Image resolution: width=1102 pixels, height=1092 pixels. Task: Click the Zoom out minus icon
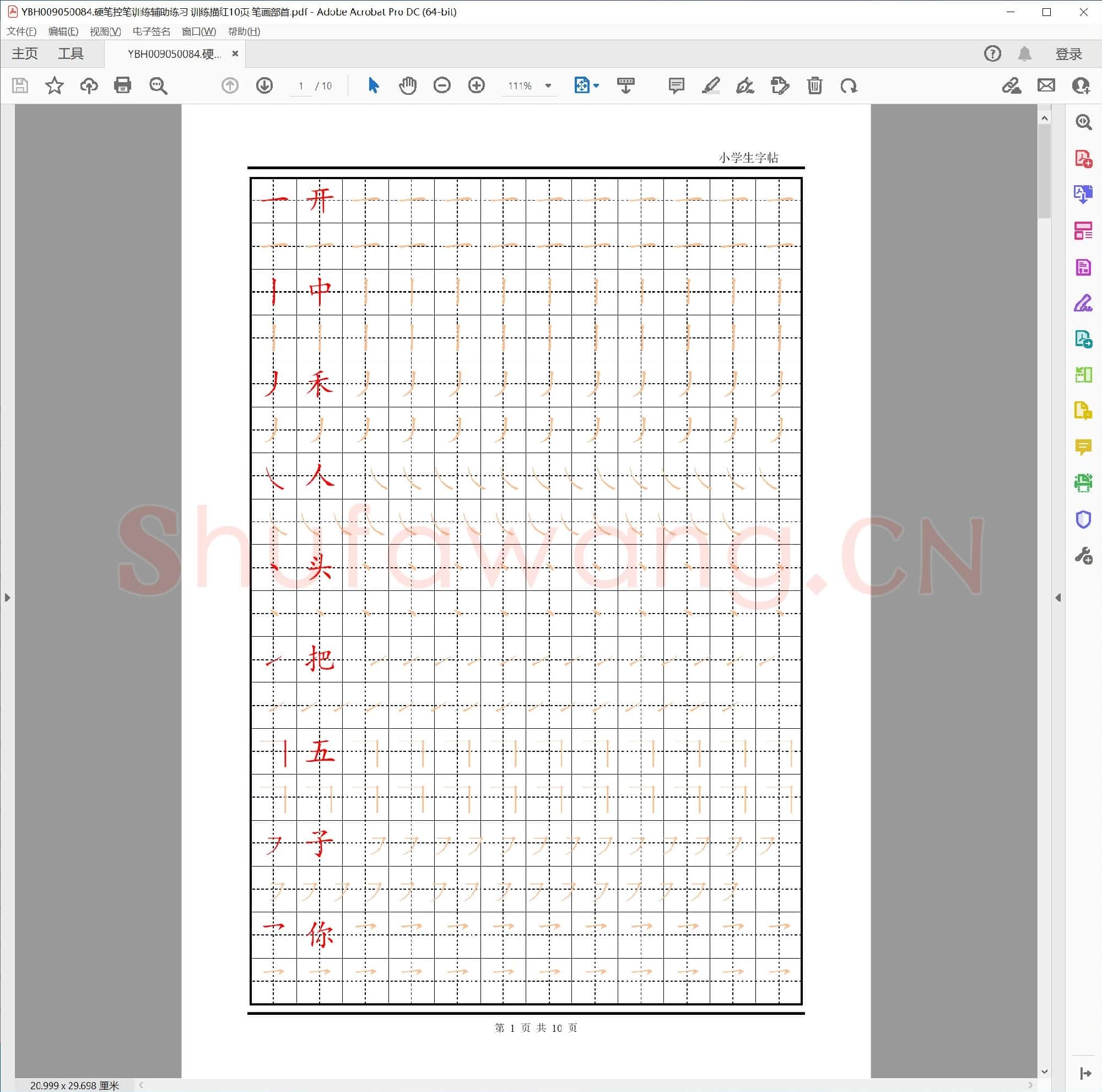pyautogui.click(x=442, y=85)
